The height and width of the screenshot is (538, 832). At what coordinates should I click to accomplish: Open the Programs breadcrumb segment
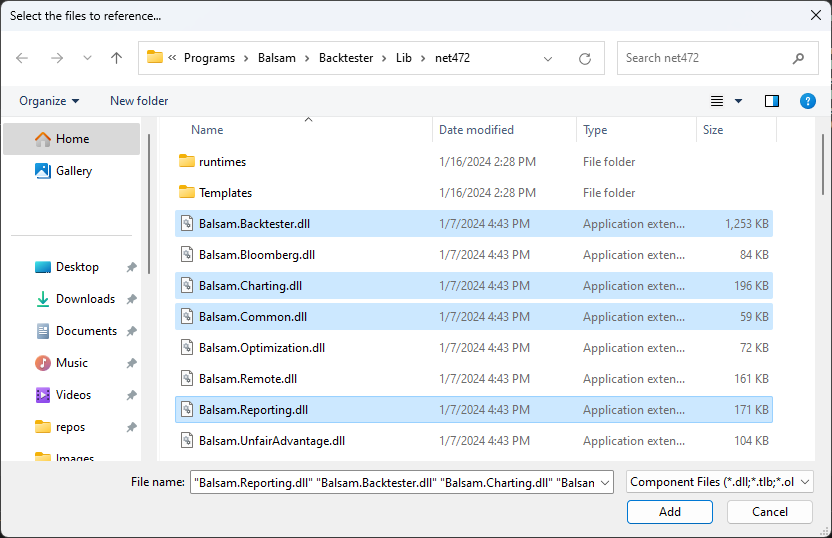[x=209, y=58]
